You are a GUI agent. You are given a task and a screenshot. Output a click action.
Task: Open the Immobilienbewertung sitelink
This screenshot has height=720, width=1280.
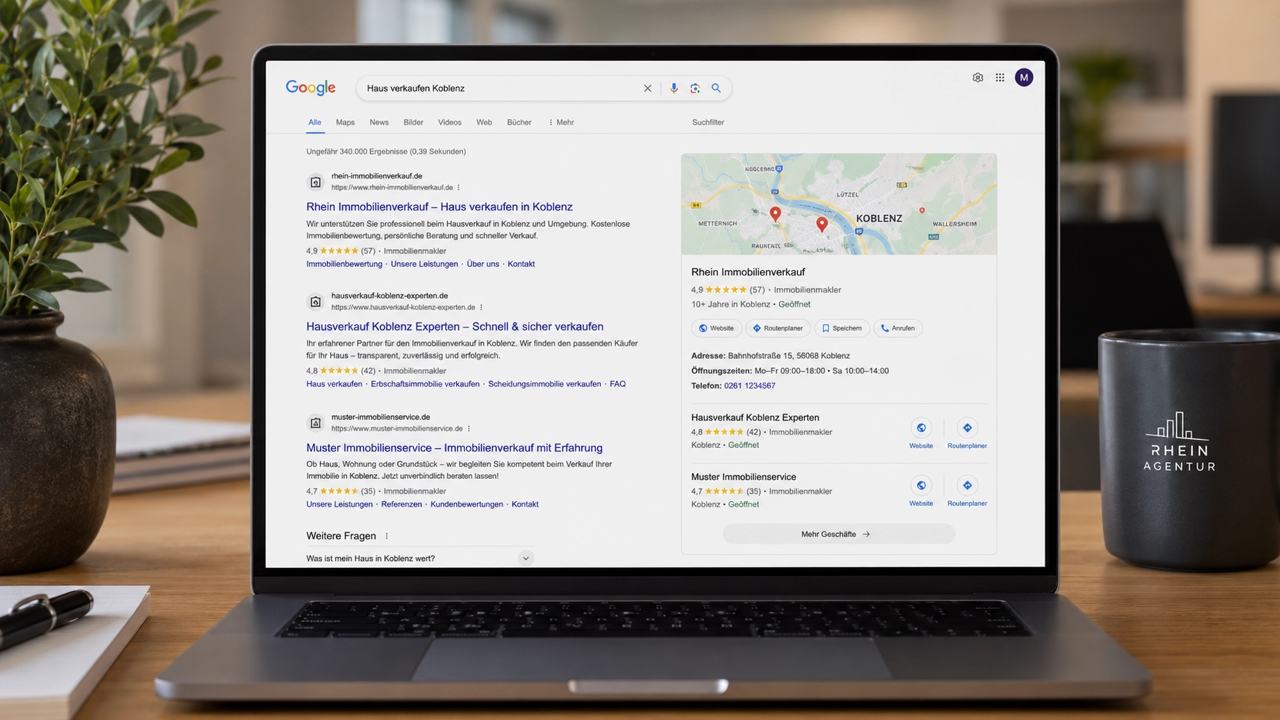pyautogui.click(x=344, y=264)
